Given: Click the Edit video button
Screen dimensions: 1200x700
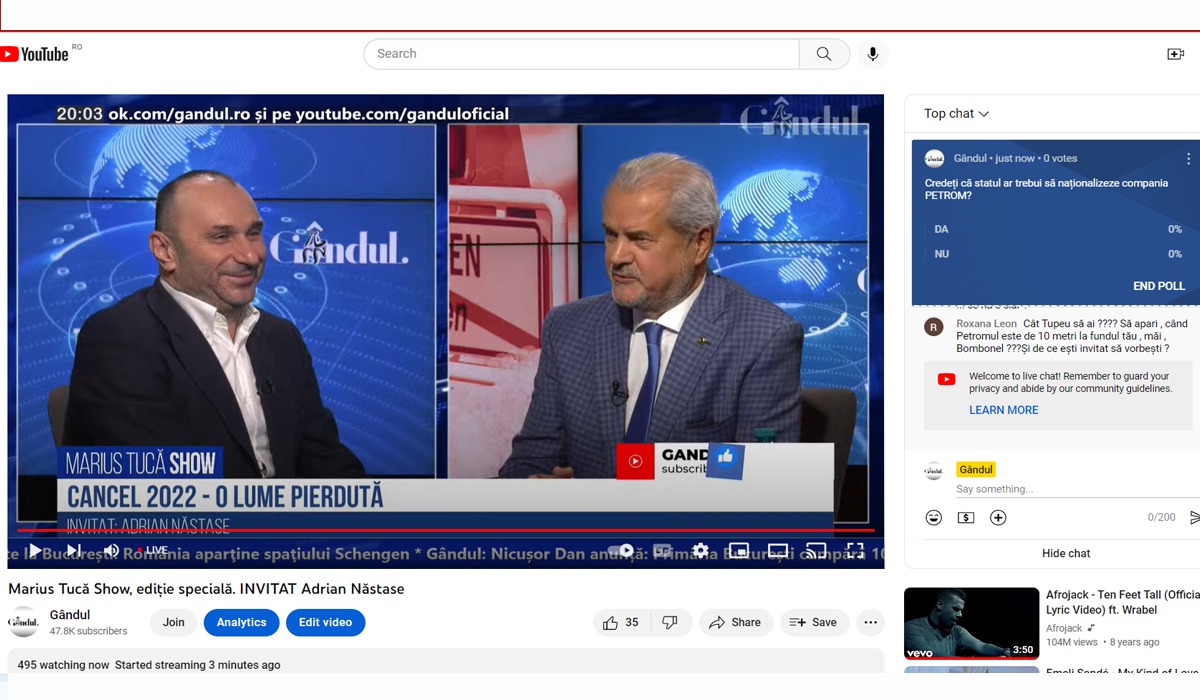Looking at the screenshot, I should click(x=325, y=622).
